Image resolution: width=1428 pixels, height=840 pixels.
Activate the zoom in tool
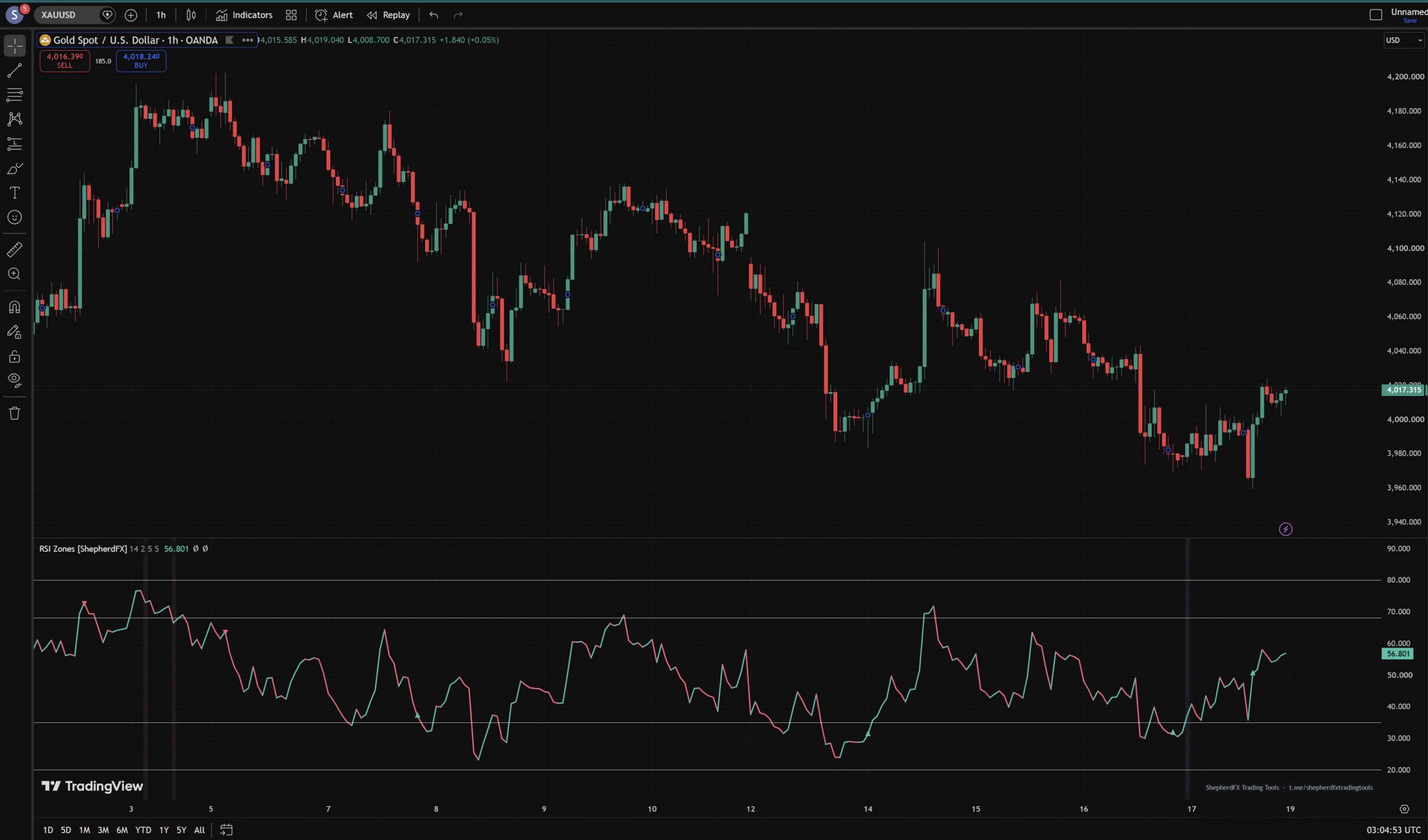point(15,274)
